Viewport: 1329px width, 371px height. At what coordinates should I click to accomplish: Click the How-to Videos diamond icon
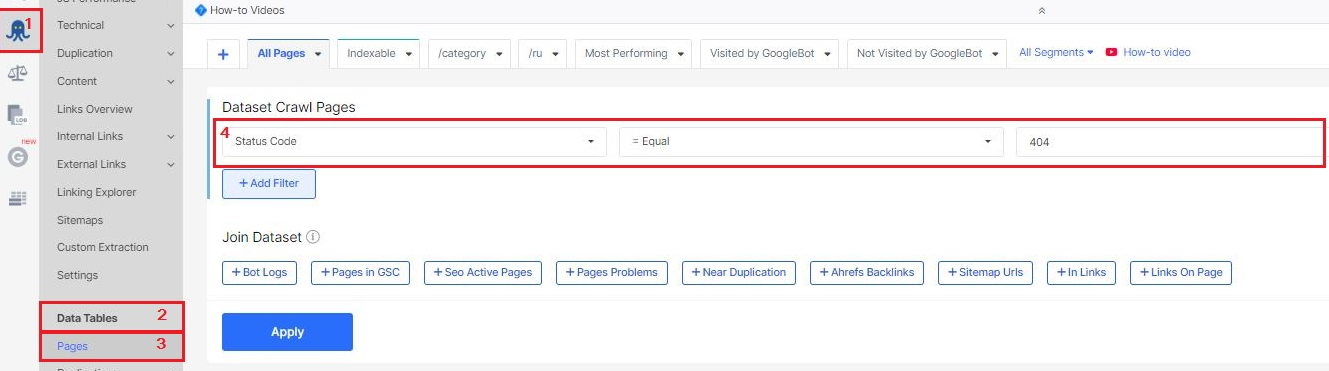tap(201, 10)
